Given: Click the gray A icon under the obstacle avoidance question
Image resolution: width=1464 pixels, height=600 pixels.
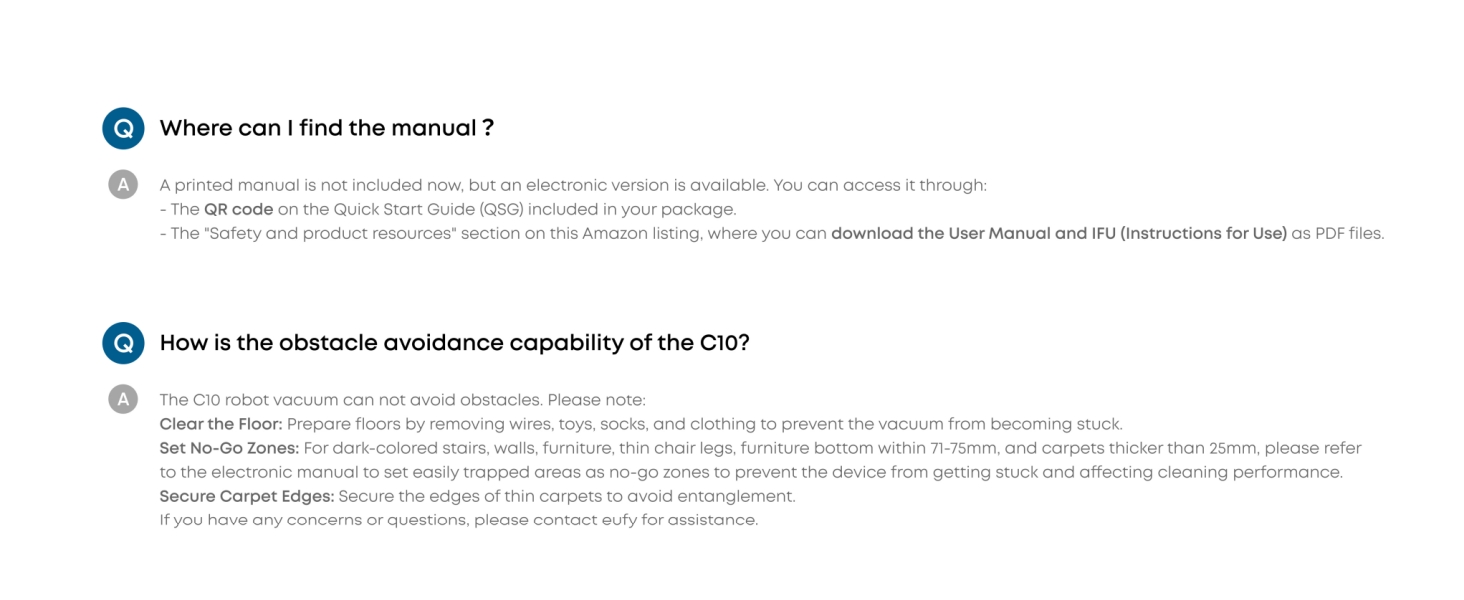Looking at the screenshot, I should [x=123, y=400].
